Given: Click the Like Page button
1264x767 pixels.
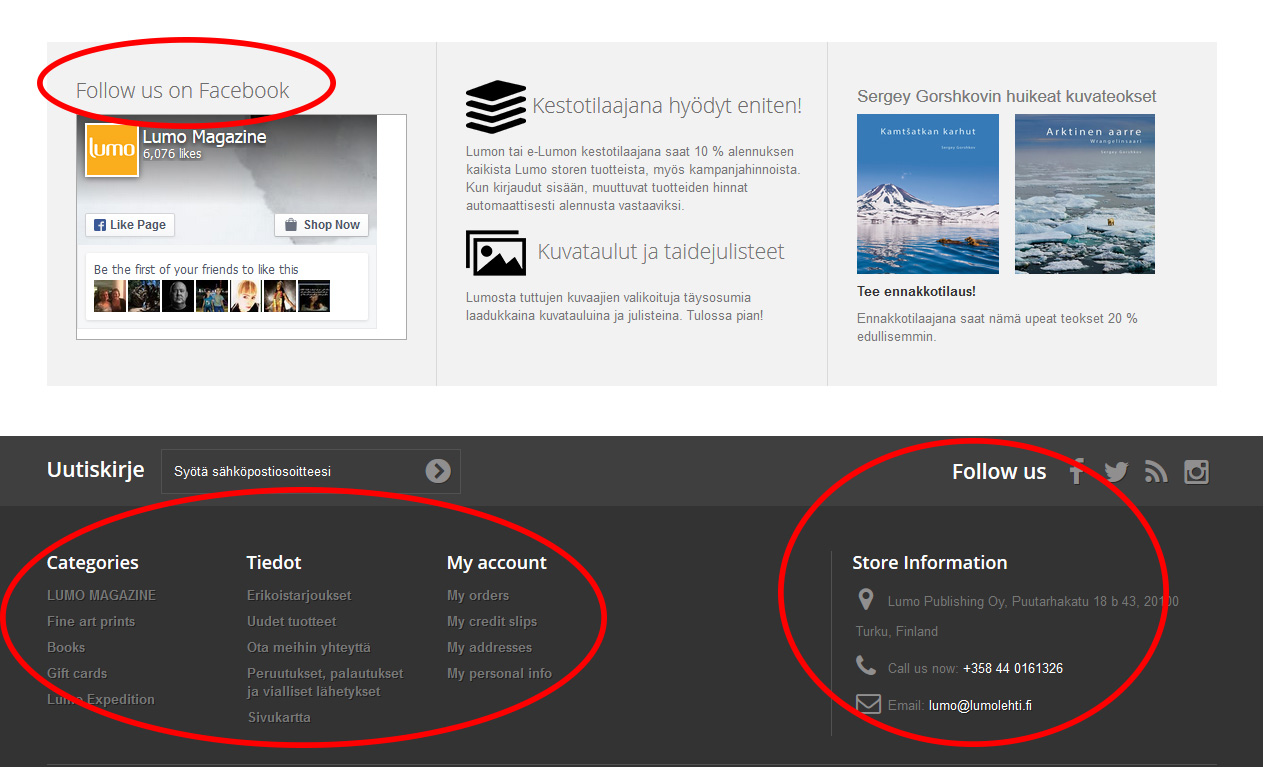Looking at the screenshot, I should point(130,225).
